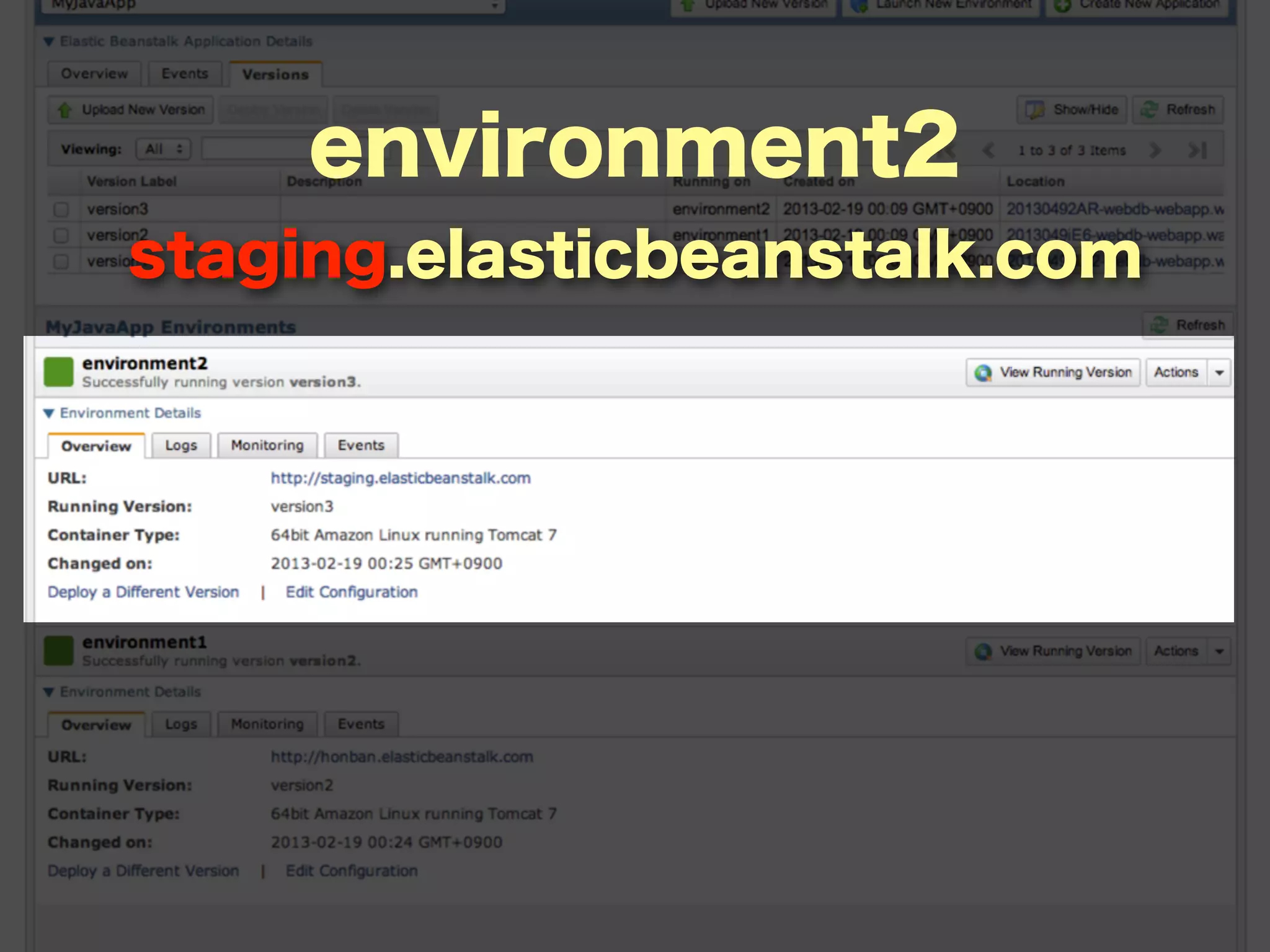Click Refresh button beside MyJavaApp Environments
Viewport: 1270px width, 952px height.
(1188, 325)
